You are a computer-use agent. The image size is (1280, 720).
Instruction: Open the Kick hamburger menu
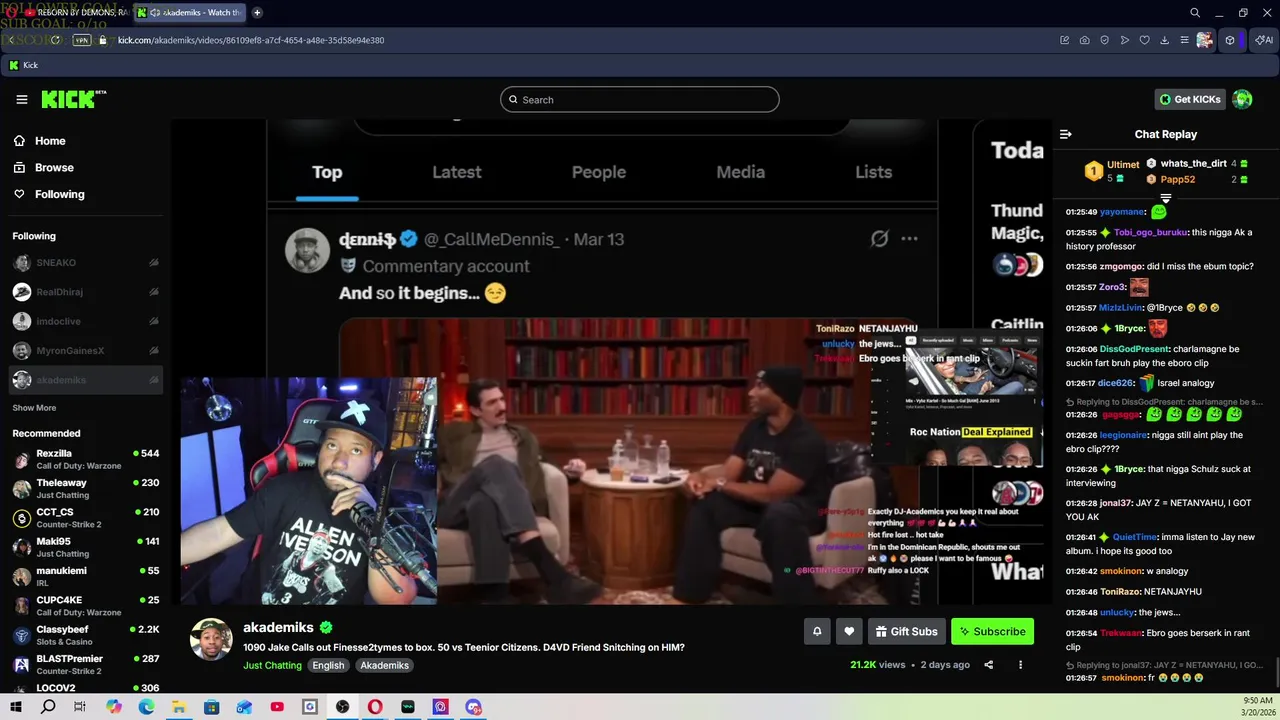point(21,99)
